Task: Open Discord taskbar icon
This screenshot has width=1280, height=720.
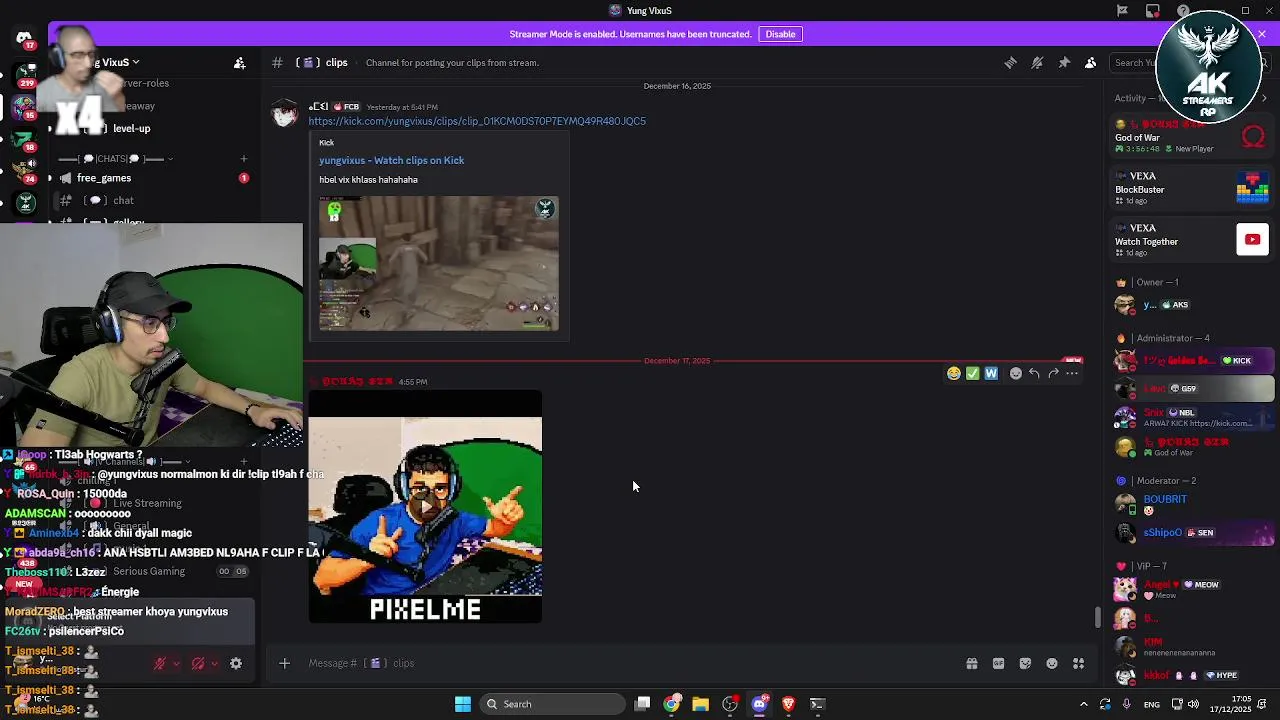Action: pyautogui.click(x=759, y=704)
